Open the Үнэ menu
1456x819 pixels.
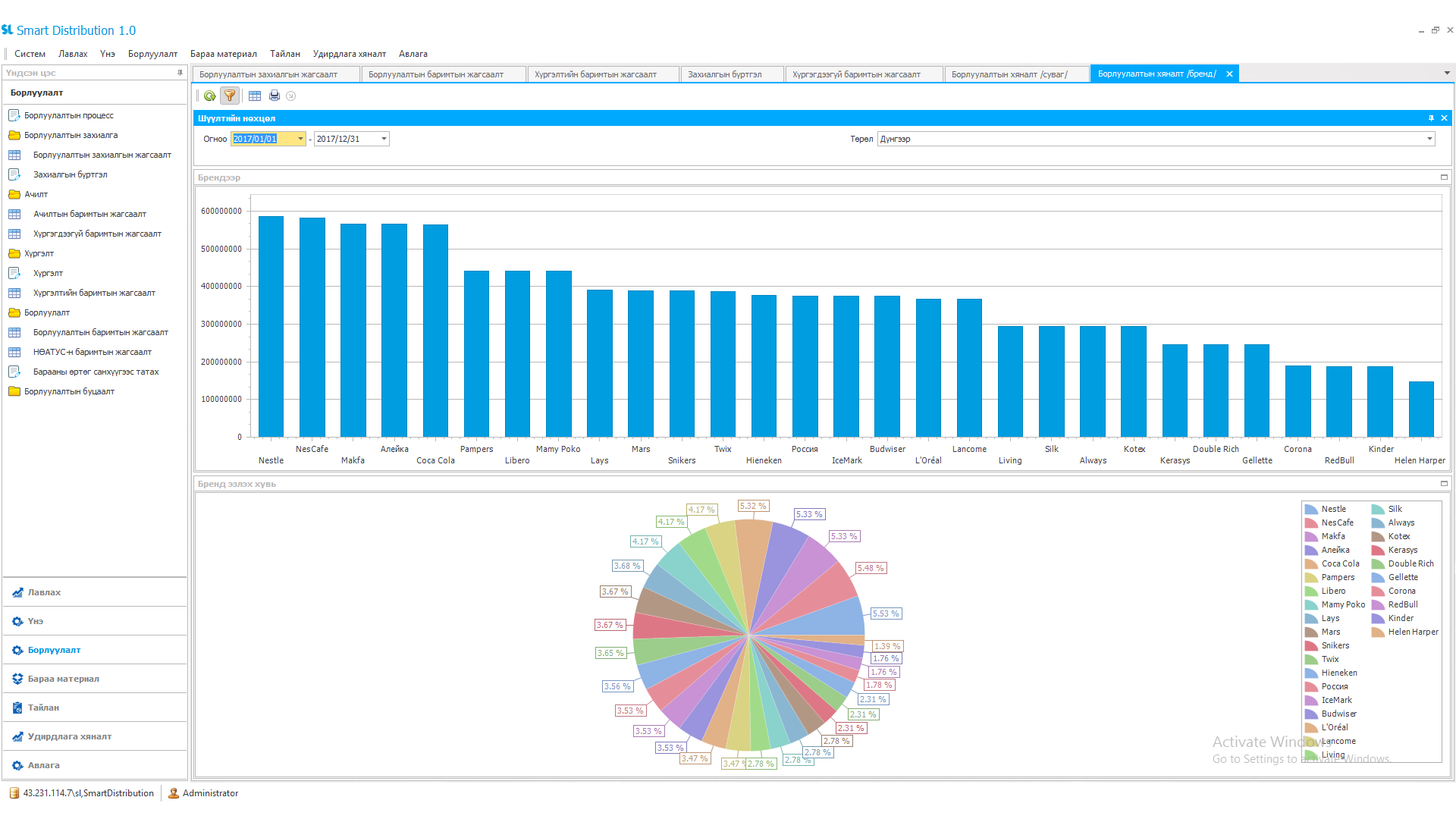[x=108, y=54]
